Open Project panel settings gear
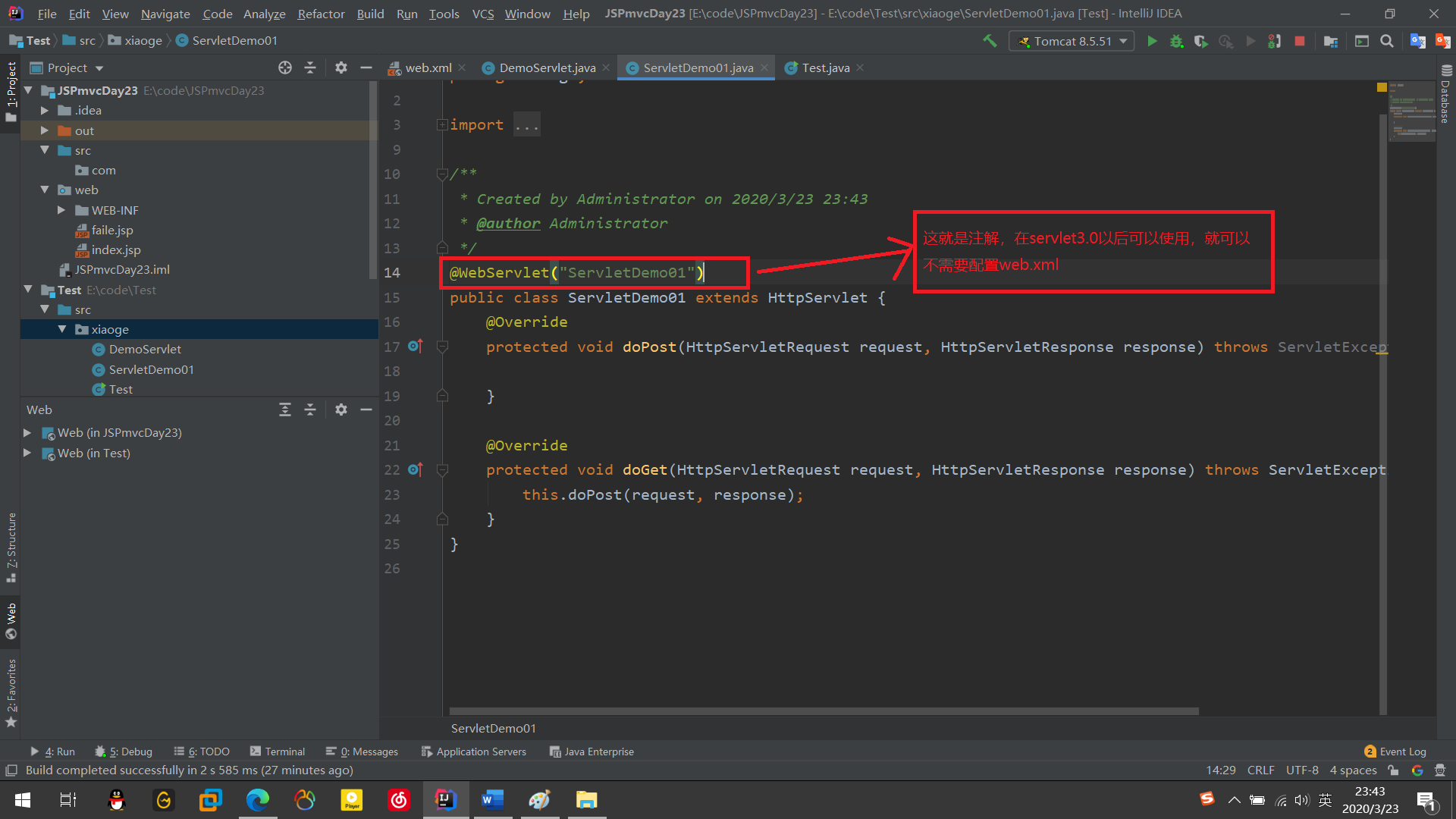Viewport: 1456px width, 819px height. click(x=341, y=67)
